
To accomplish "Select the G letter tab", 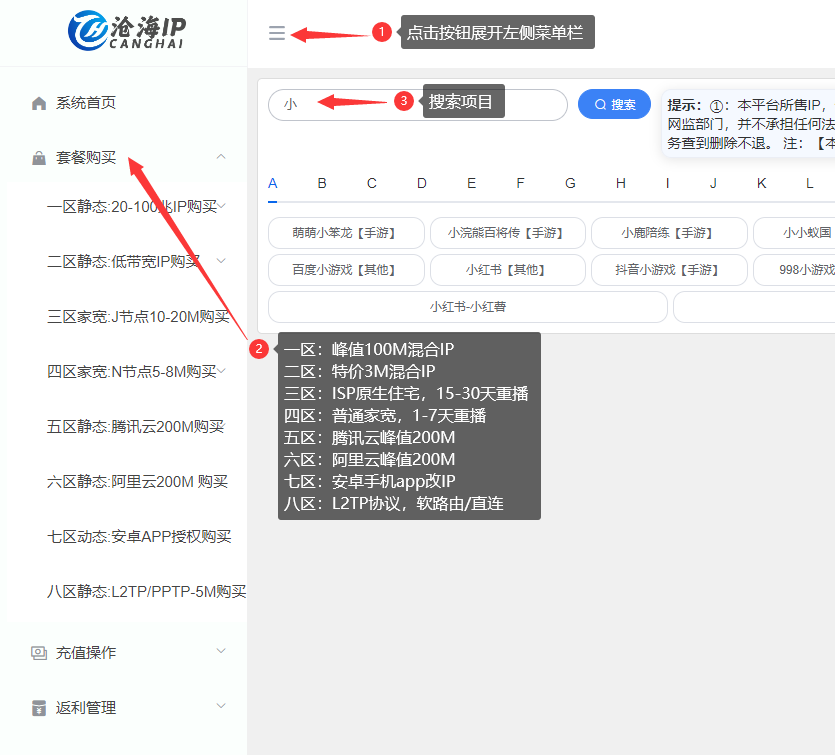I will pyautogui.click(x=570, y=184).
